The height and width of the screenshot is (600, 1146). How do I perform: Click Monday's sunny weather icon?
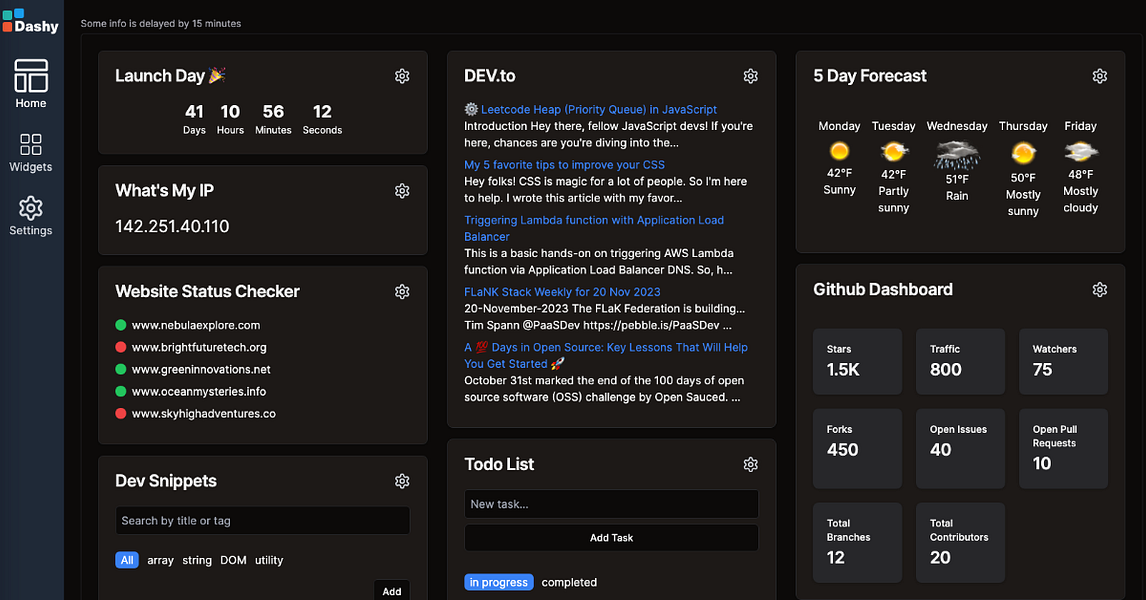[839, 151]
